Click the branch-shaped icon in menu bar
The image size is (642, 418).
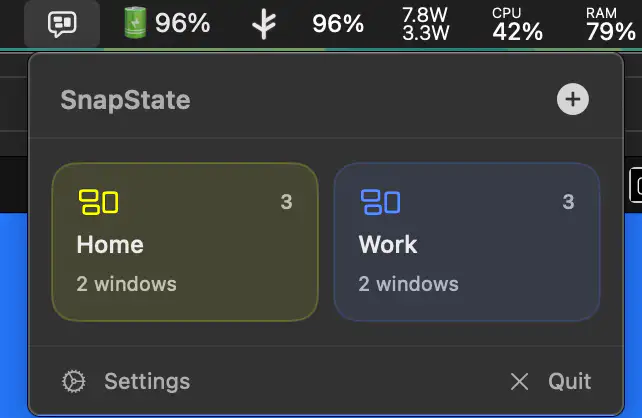(x=264, y=23)
